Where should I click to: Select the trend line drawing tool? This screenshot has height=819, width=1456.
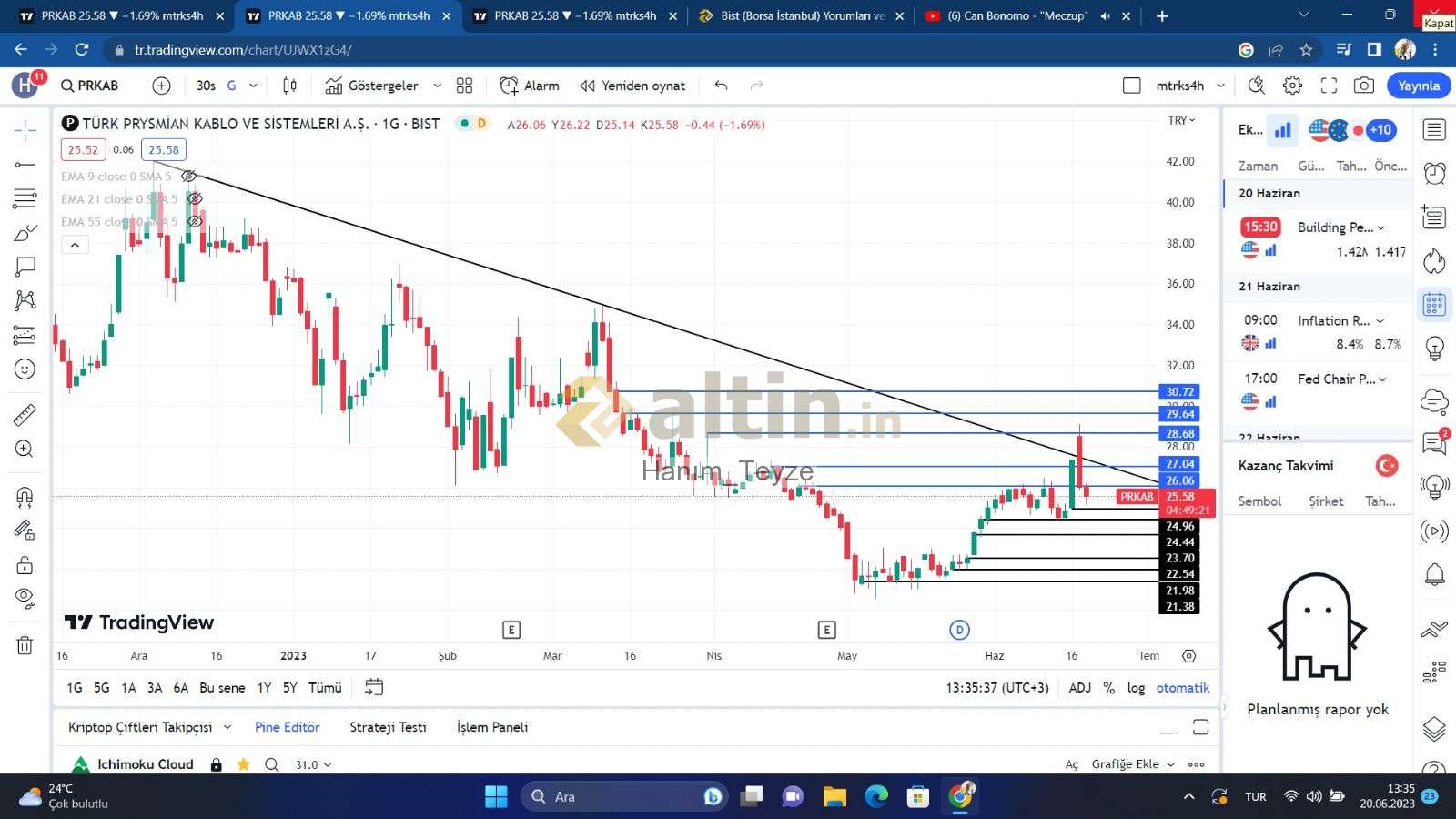[25, 165]
